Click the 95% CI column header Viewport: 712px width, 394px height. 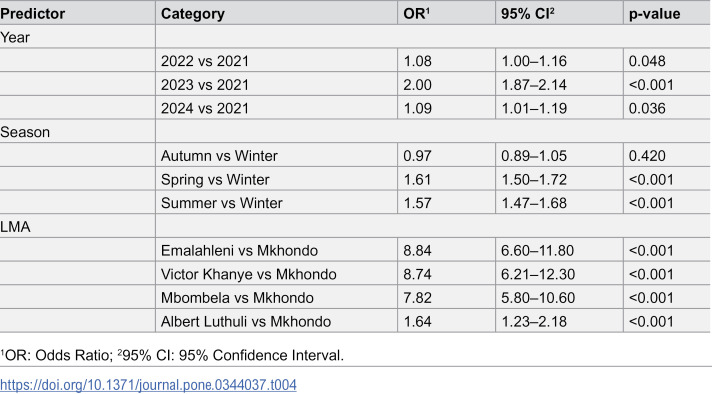528,14
